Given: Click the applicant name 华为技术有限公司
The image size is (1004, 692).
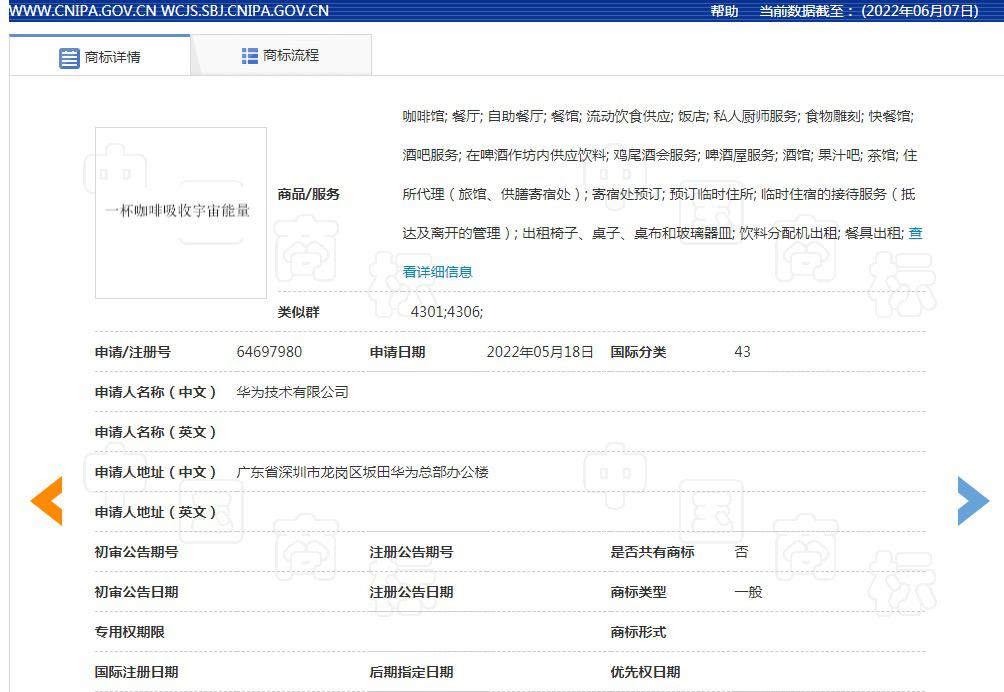Looking at the screenshot, I should tap(293, 392).
